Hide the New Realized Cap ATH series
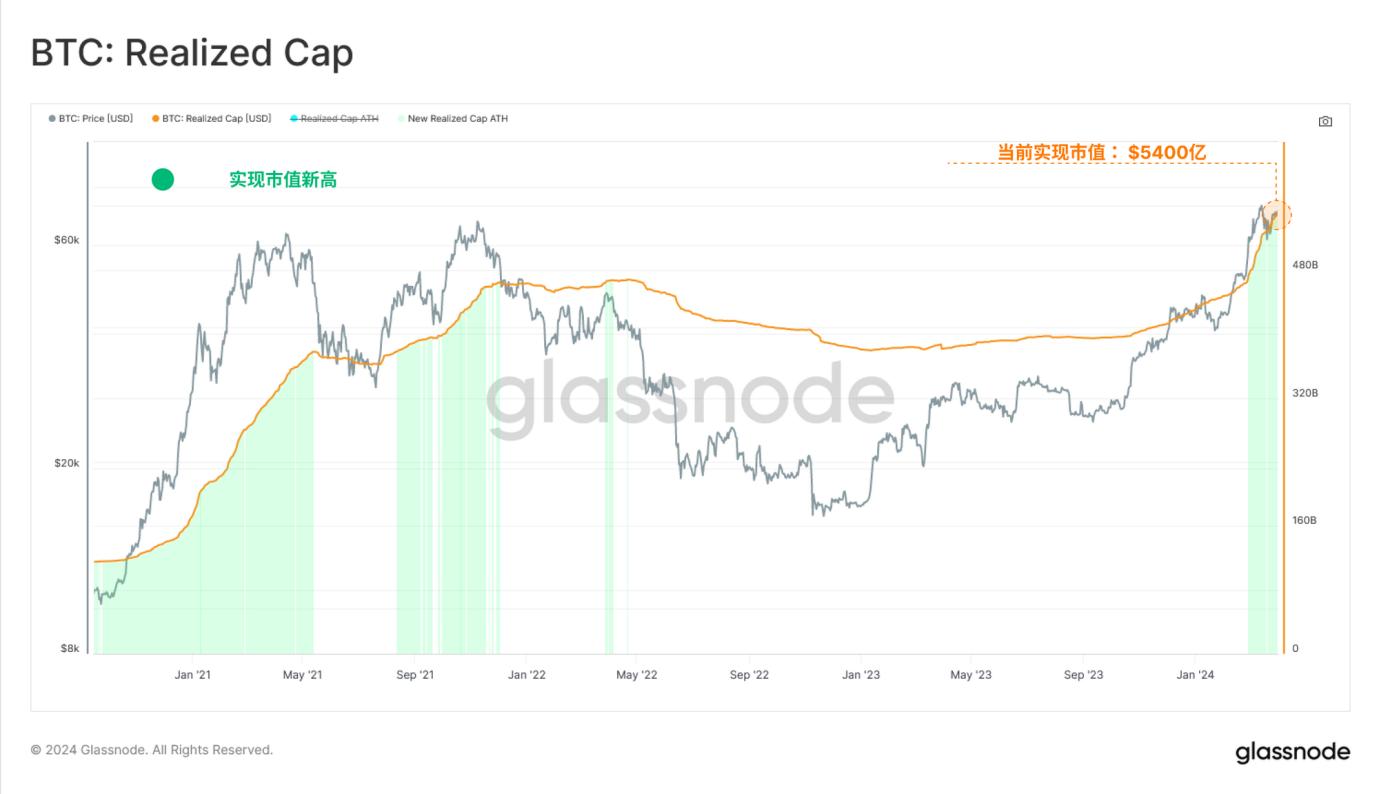 (458, 119)
